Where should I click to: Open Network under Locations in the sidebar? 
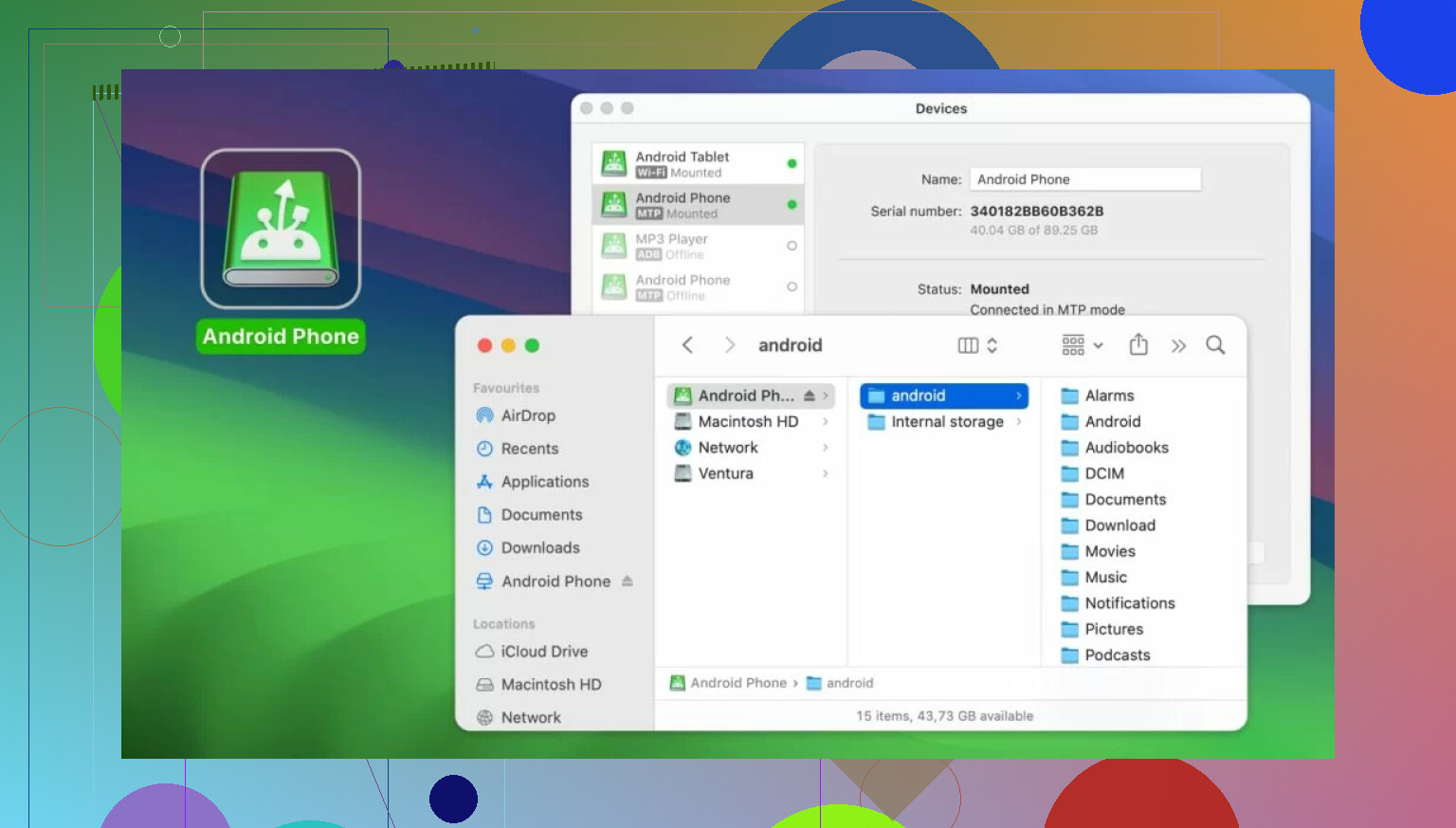pos(519,718)
